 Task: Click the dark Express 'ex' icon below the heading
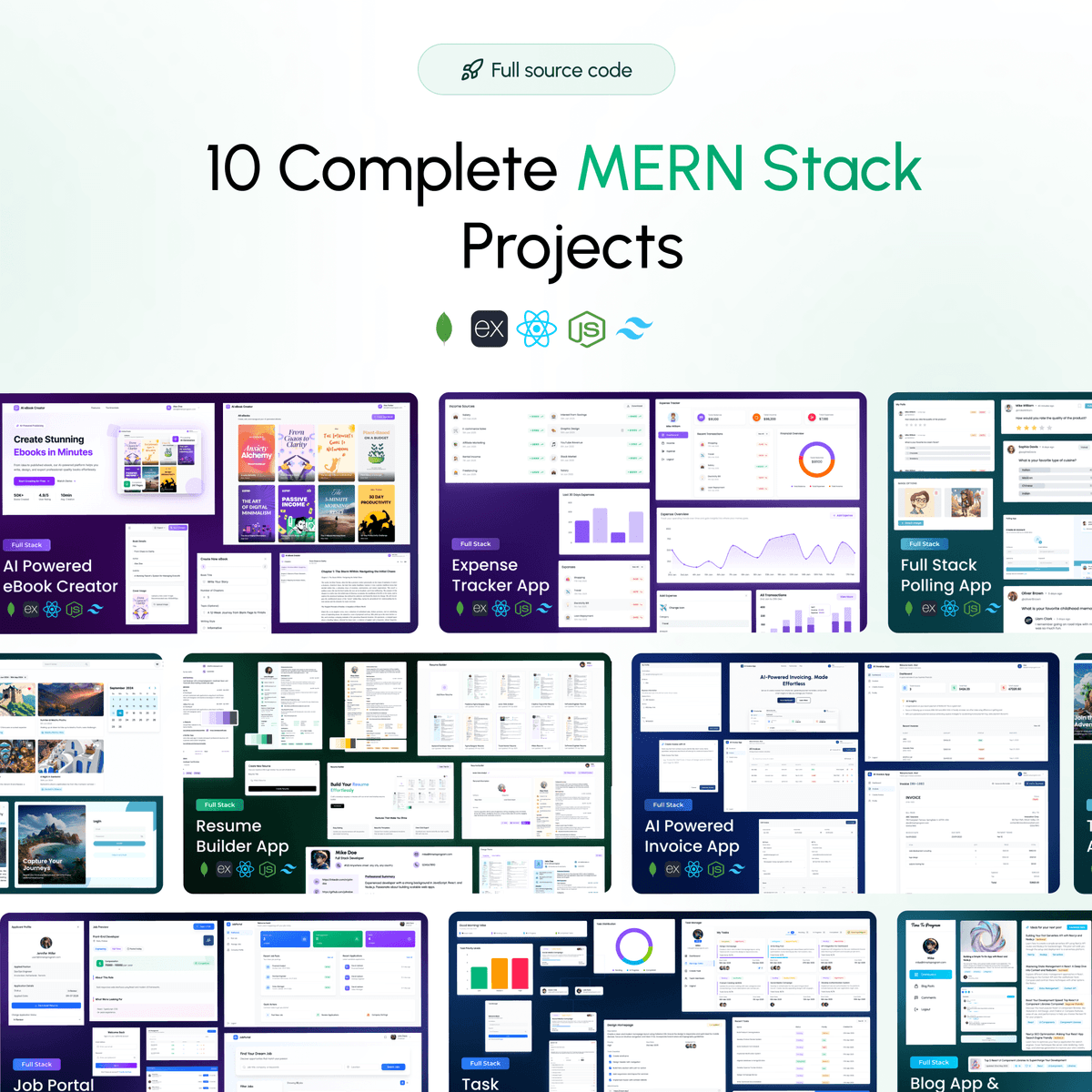pyautogui.click(x=489, y=329)
